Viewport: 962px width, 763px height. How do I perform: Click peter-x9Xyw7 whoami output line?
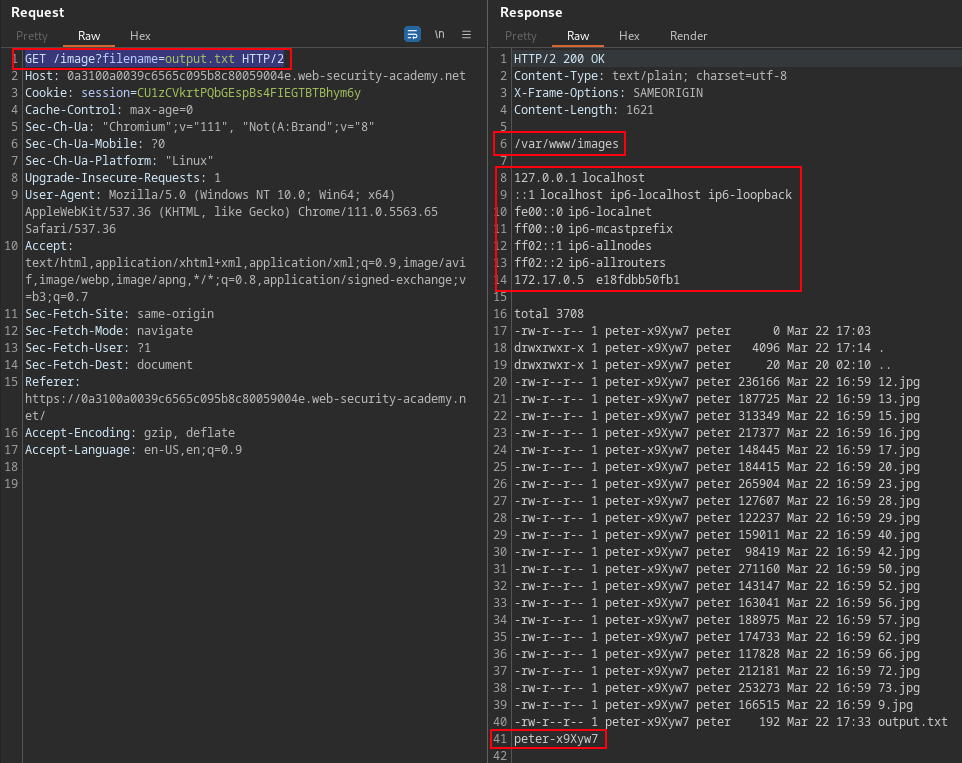(x=556, y=739)
